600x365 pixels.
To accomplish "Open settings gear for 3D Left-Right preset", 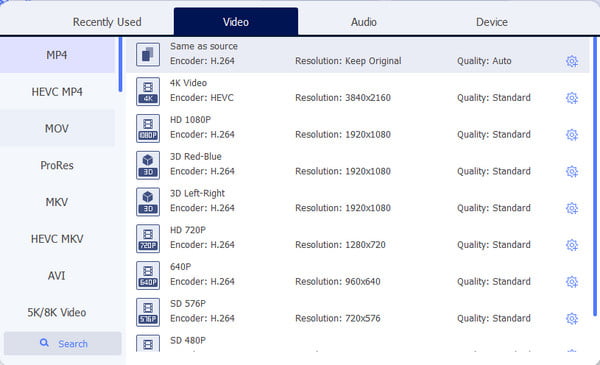I will (x=572, y=208).
